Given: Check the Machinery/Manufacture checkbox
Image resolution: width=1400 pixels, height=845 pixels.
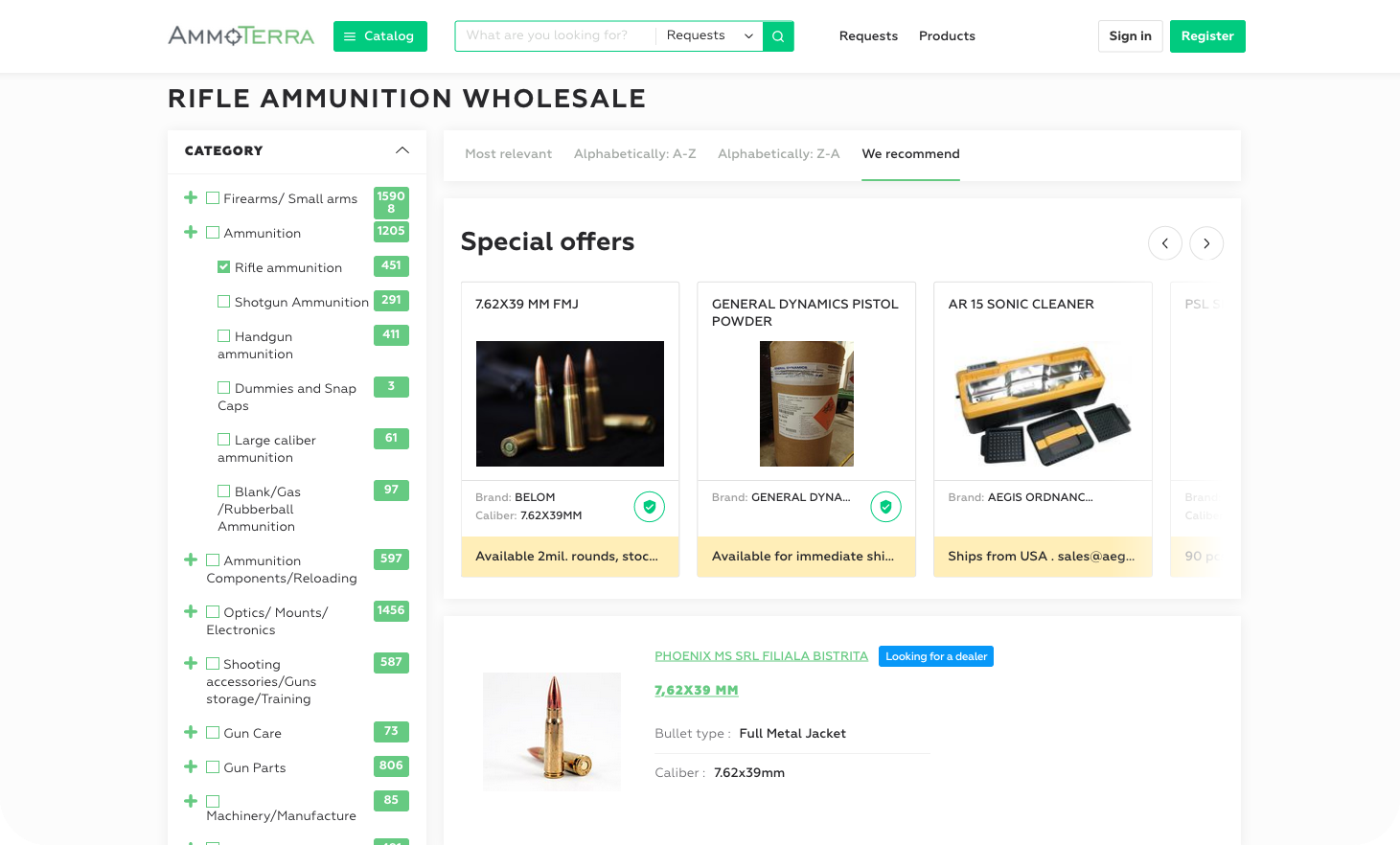Looking at the screenshot, I should (x=213, y=802).
